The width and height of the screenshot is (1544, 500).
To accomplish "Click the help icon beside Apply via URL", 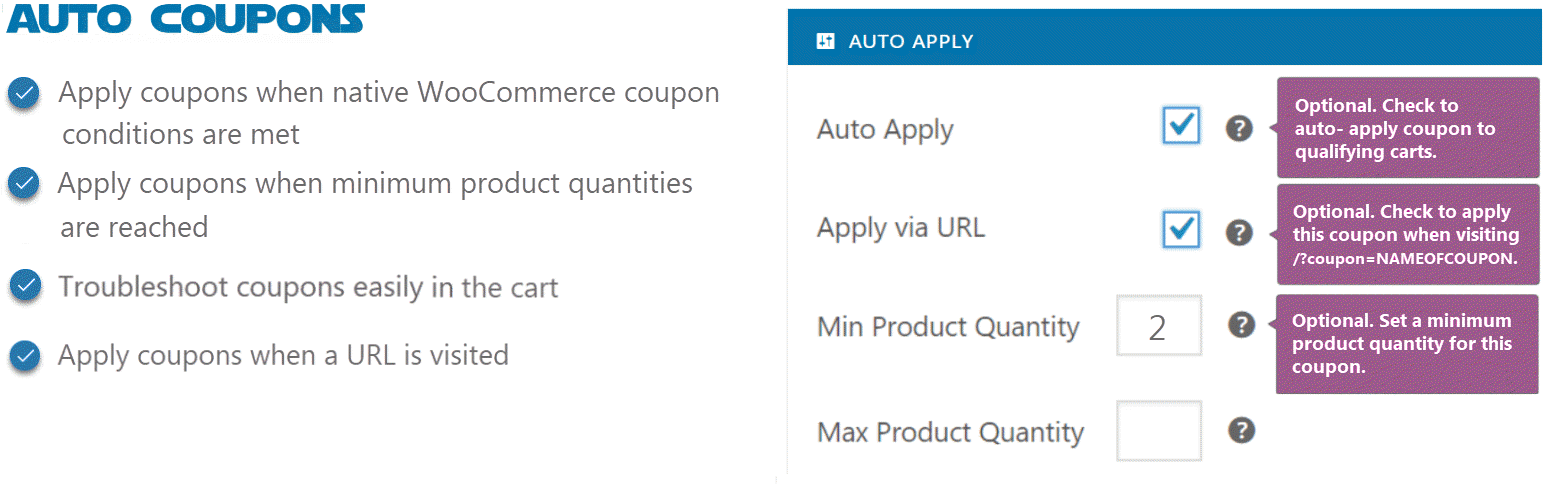I will 1239,232.
